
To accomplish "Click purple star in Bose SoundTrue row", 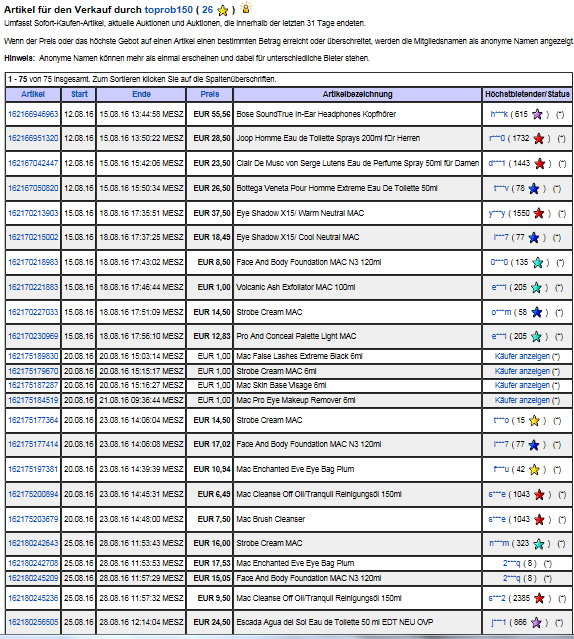I will [x=537, y=115].
